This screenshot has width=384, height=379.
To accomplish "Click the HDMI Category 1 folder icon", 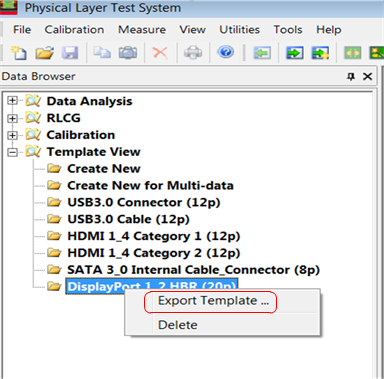I will (54, 236).
